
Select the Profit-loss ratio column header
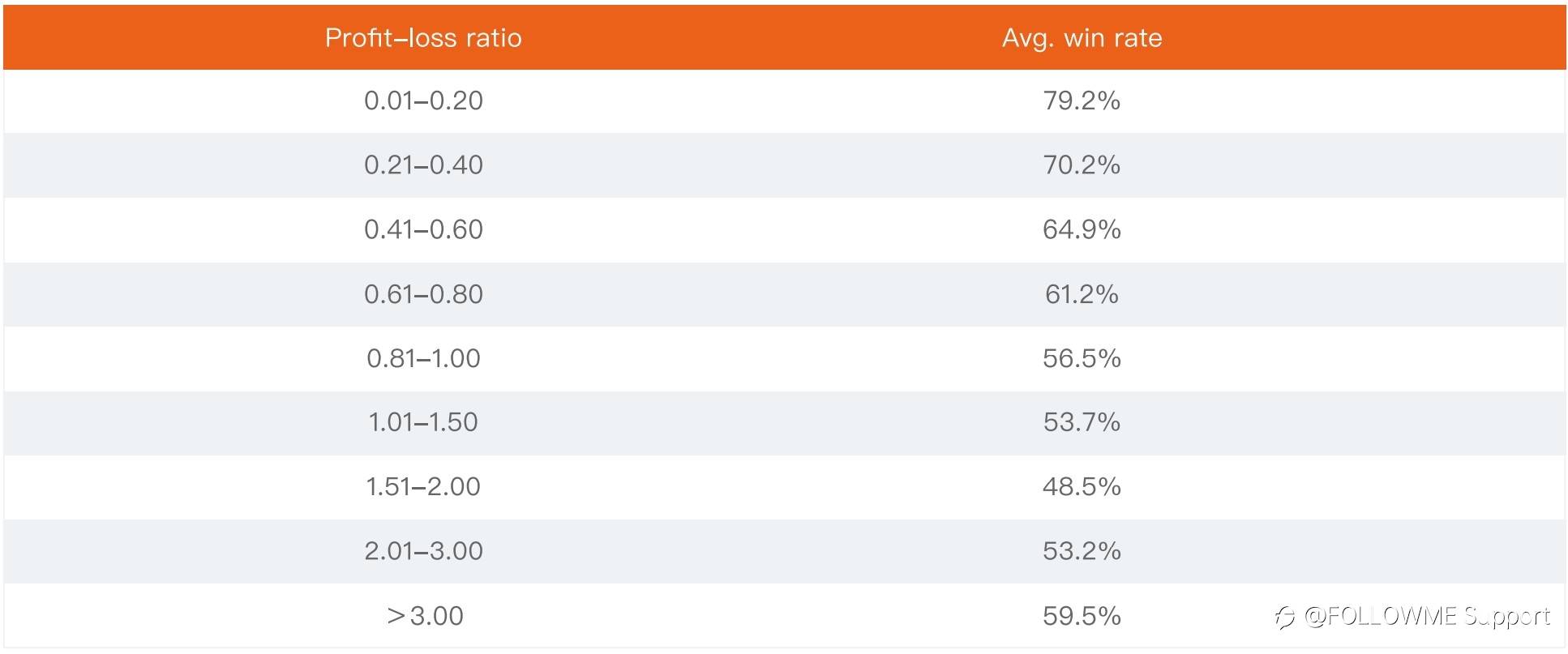tap(423, 38)
